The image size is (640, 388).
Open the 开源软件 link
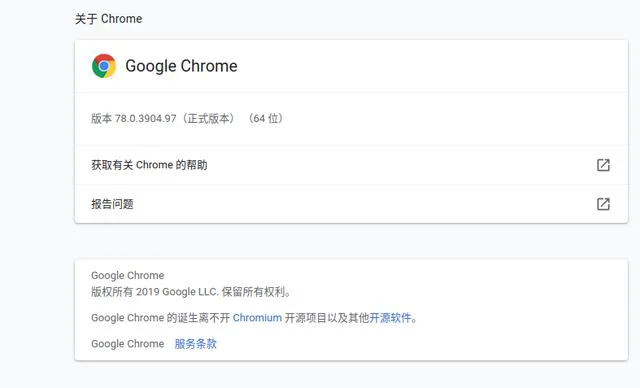(x=390, y=317)
